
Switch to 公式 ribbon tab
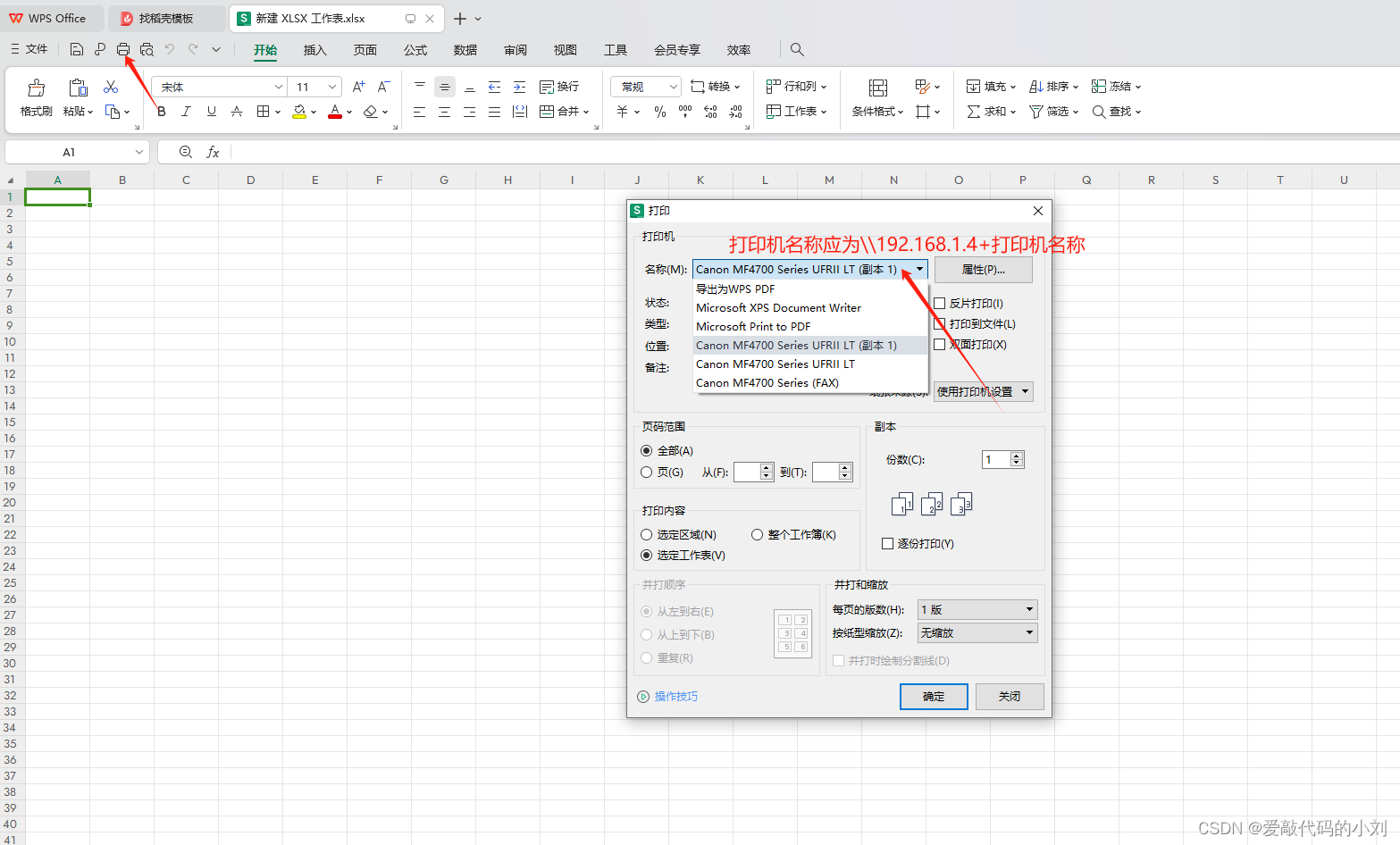[x=415, y=50]
